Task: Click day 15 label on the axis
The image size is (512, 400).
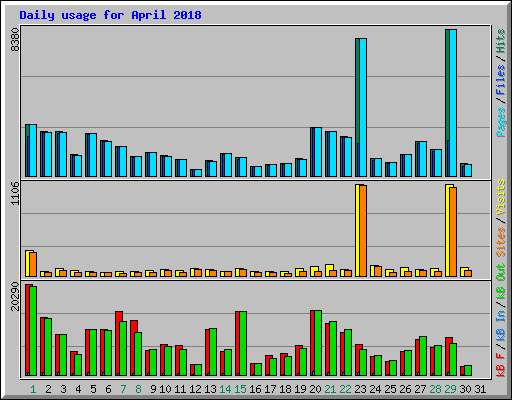Action: click(x=240, y=389)
